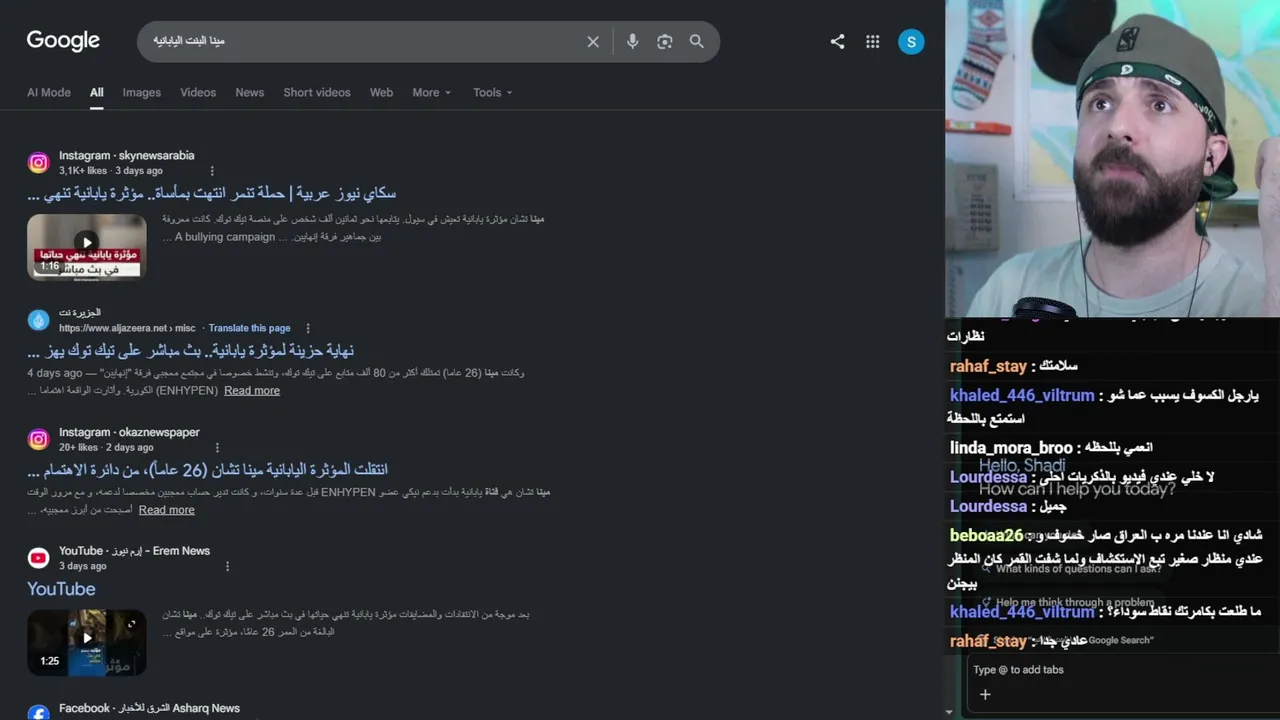Open options menu for Erem News result

click(227, 566)
